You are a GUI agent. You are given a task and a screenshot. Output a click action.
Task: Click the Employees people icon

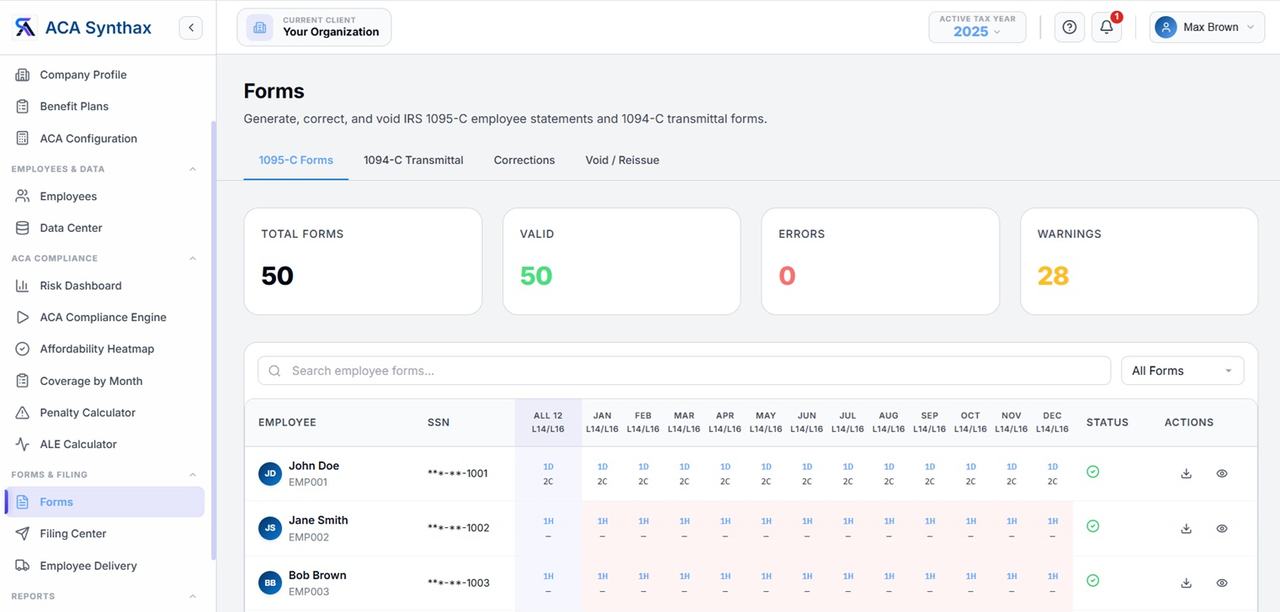22,196
